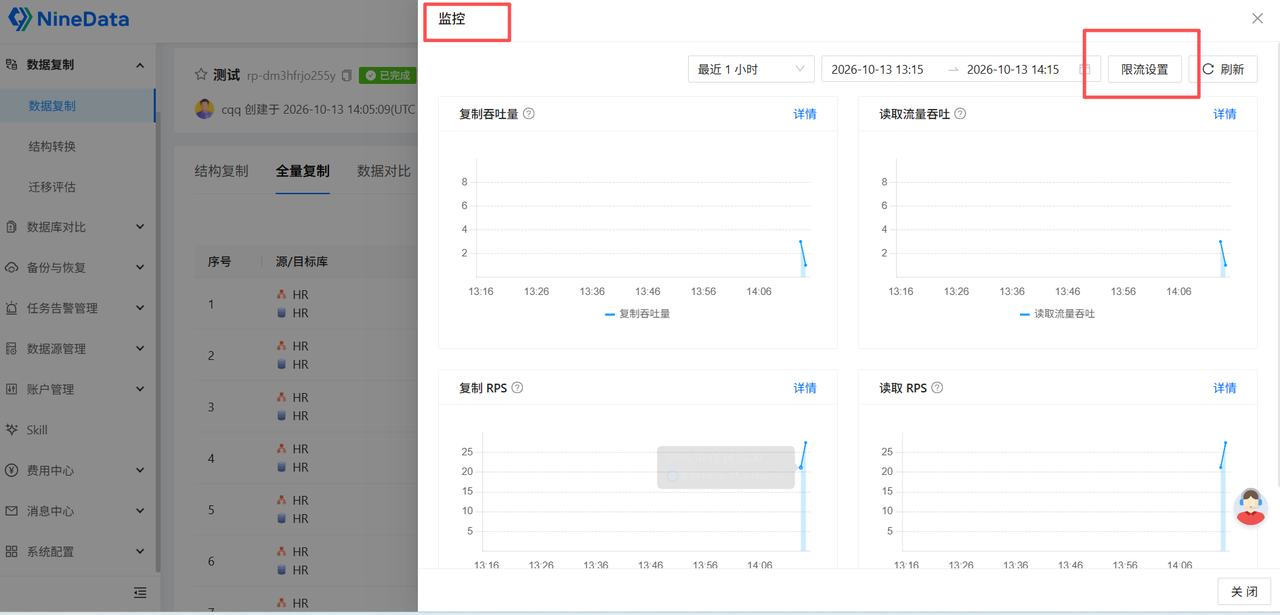Toggle the 复制吞吐量 legend series

[637, 314]
